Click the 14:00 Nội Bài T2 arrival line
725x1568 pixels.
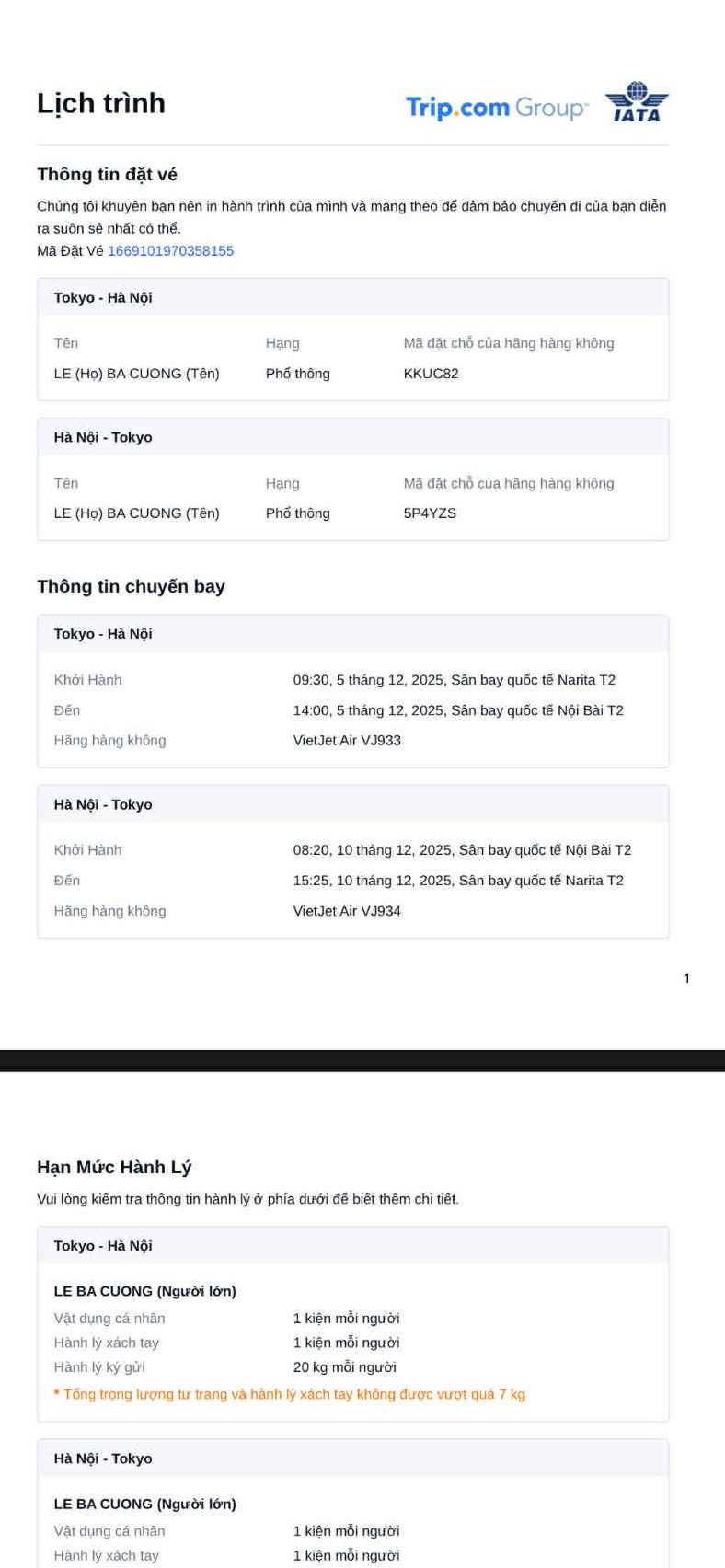[458, 710]
